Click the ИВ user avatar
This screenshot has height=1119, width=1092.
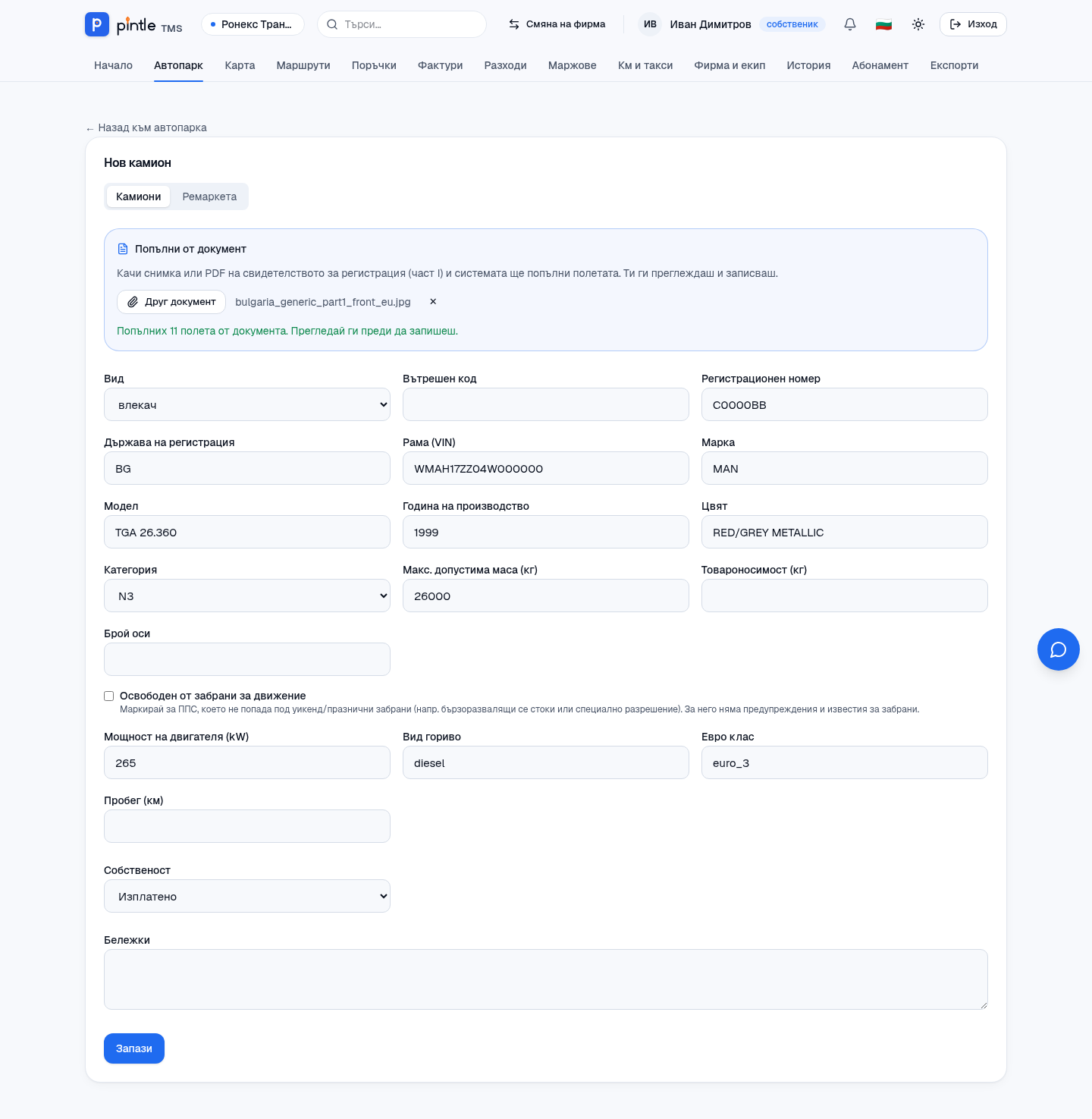tap(650, 24)
